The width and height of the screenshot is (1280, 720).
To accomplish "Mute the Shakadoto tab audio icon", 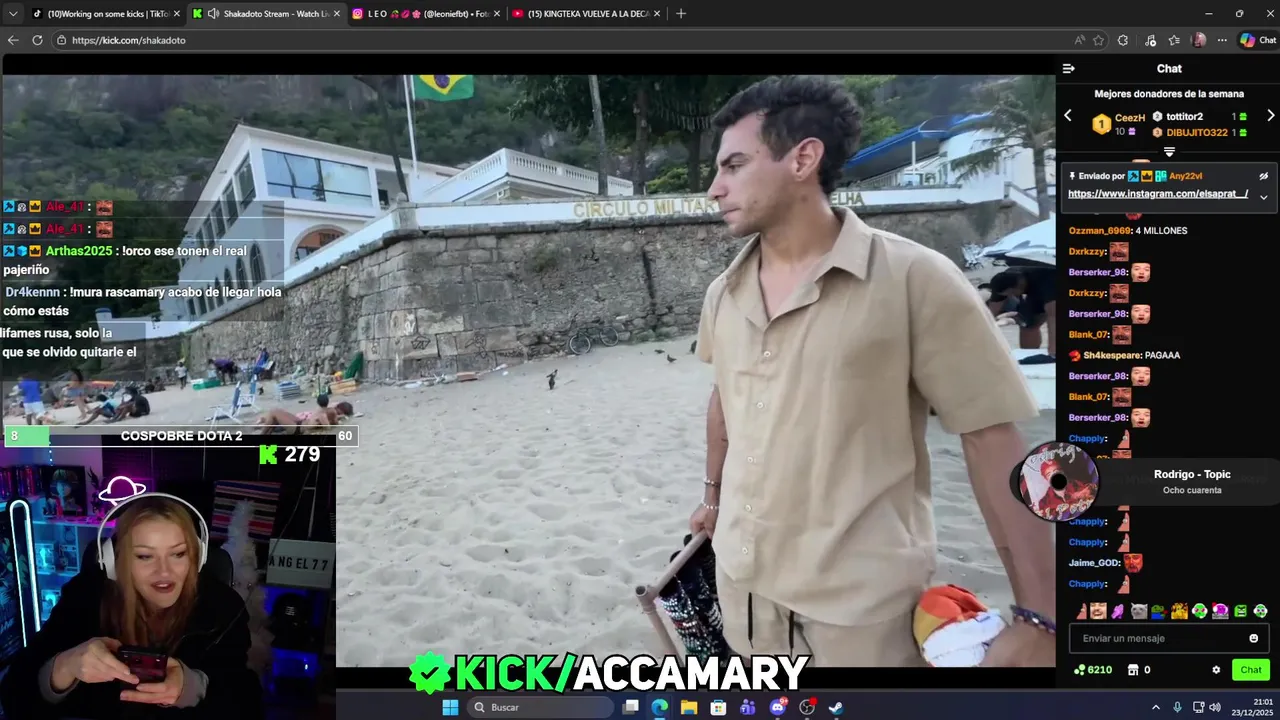I will [213, 14].
